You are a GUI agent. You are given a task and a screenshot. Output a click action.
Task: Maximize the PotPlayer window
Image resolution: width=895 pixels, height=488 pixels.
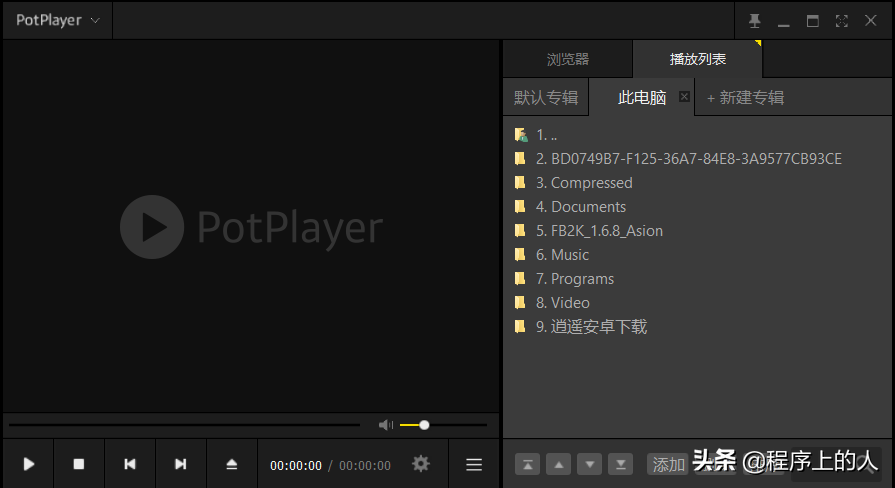812,21
